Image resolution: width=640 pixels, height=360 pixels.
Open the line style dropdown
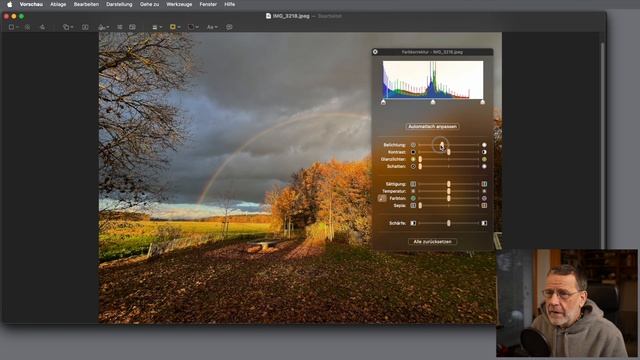pos(157,27)
